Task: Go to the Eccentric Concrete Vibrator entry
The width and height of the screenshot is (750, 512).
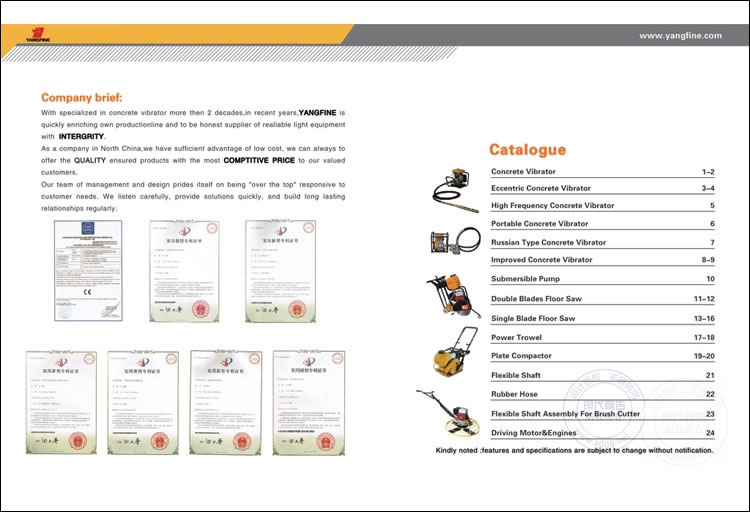Action: tap(540, 188)
